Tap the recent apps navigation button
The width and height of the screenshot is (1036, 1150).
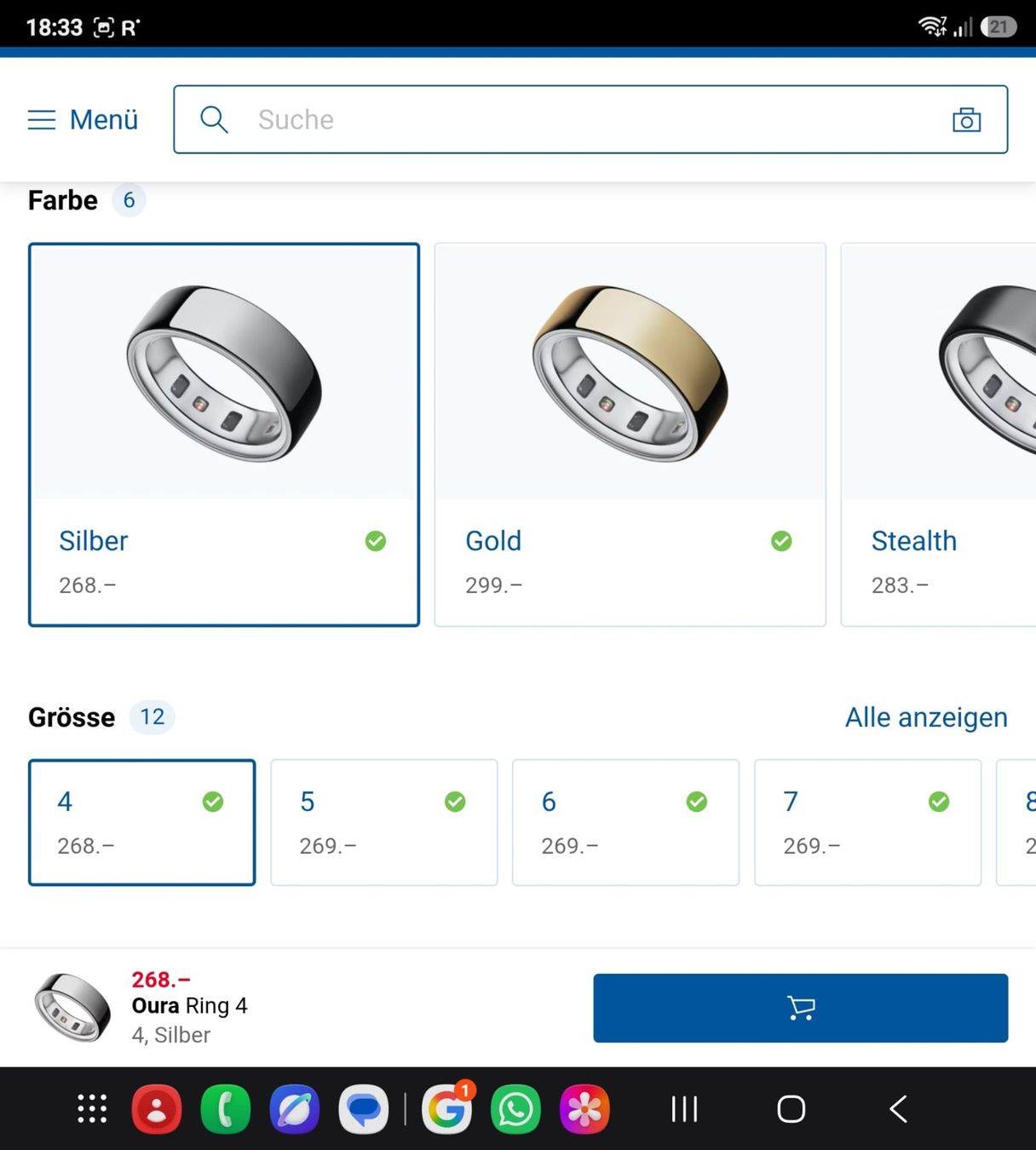tap(685, 1109)
